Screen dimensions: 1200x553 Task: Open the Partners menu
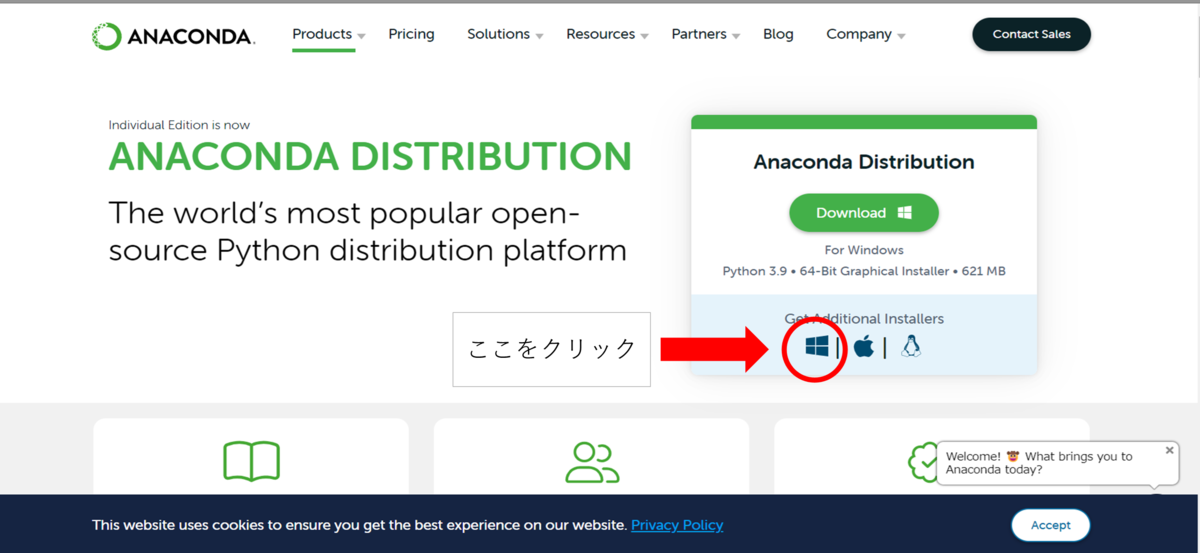pyautogui.click(x=699, y=34)
